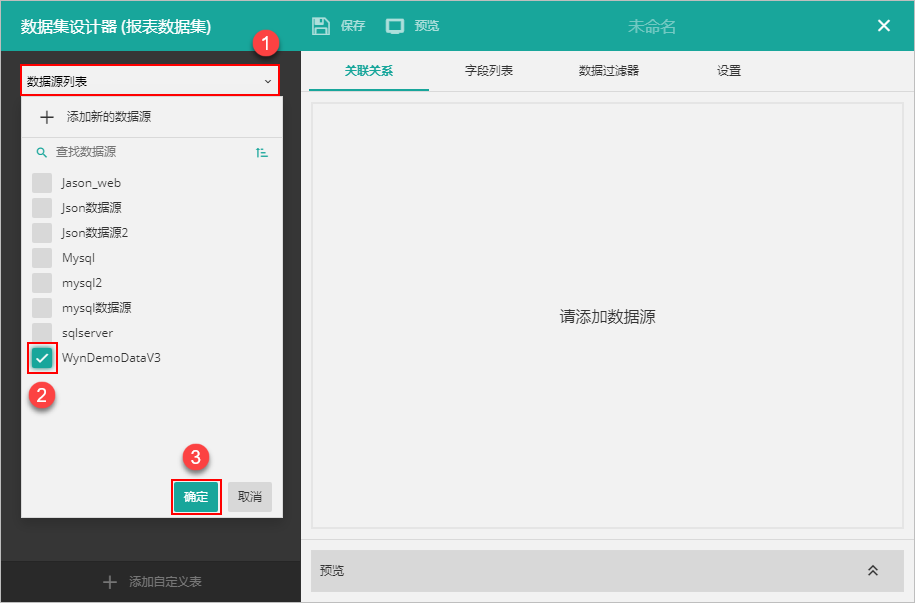Click the save floppy disk icon

(x=321, y=26)
